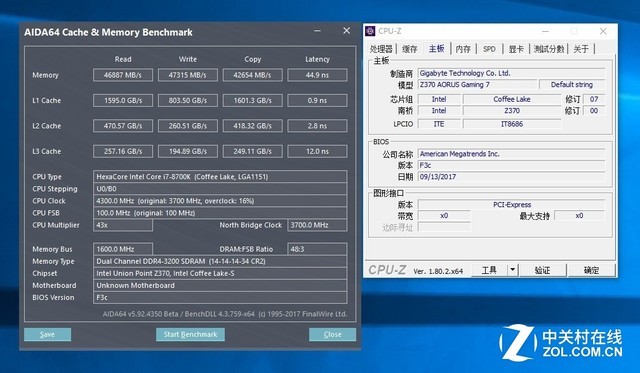Click North Bridge Clock field 3700.0 MHz
Image resolution: width=640 pixels, height=373 pixels.
[318, 225]
